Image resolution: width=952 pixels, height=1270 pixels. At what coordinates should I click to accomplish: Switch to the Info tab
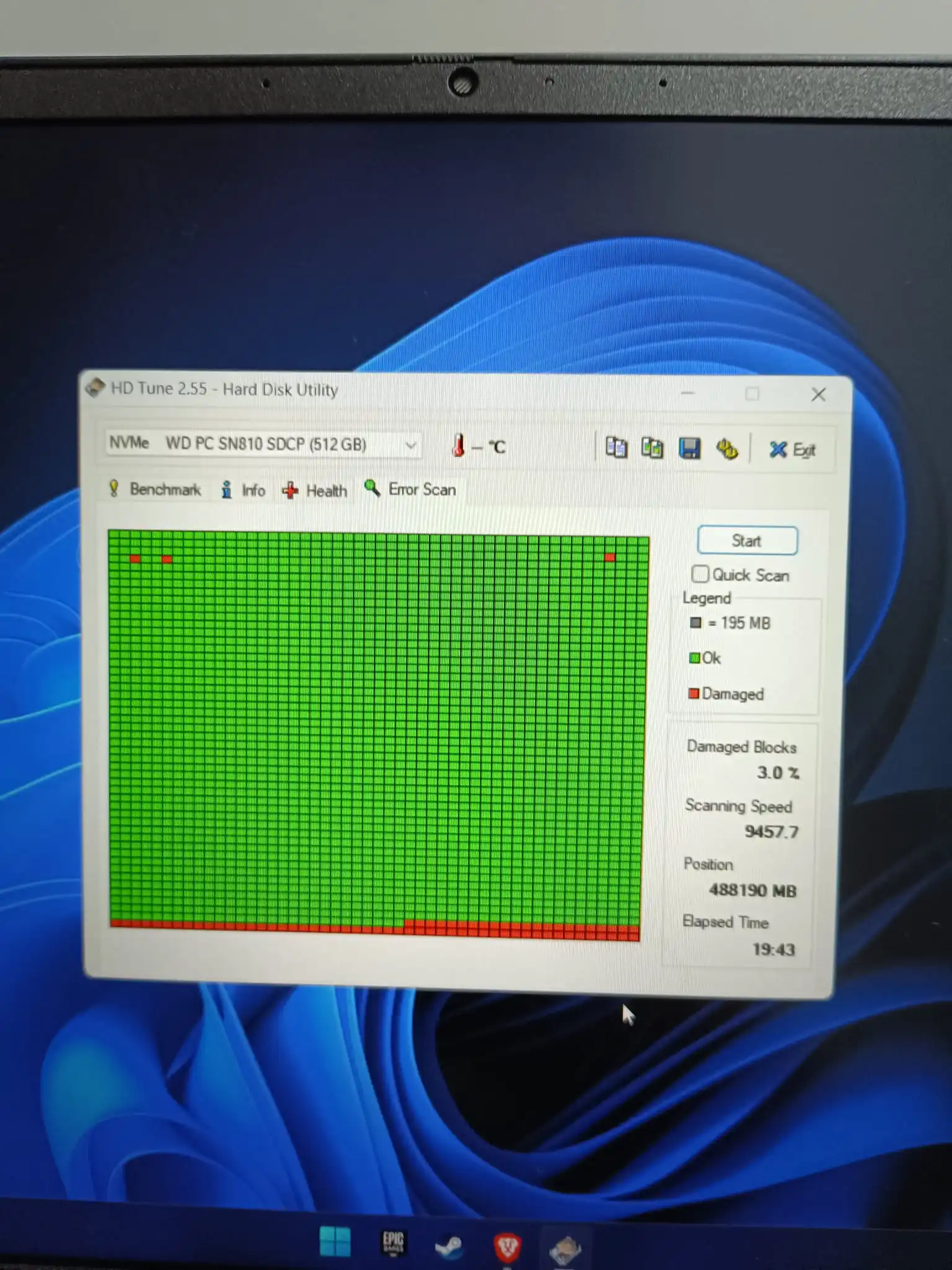[x=244, y=491]
